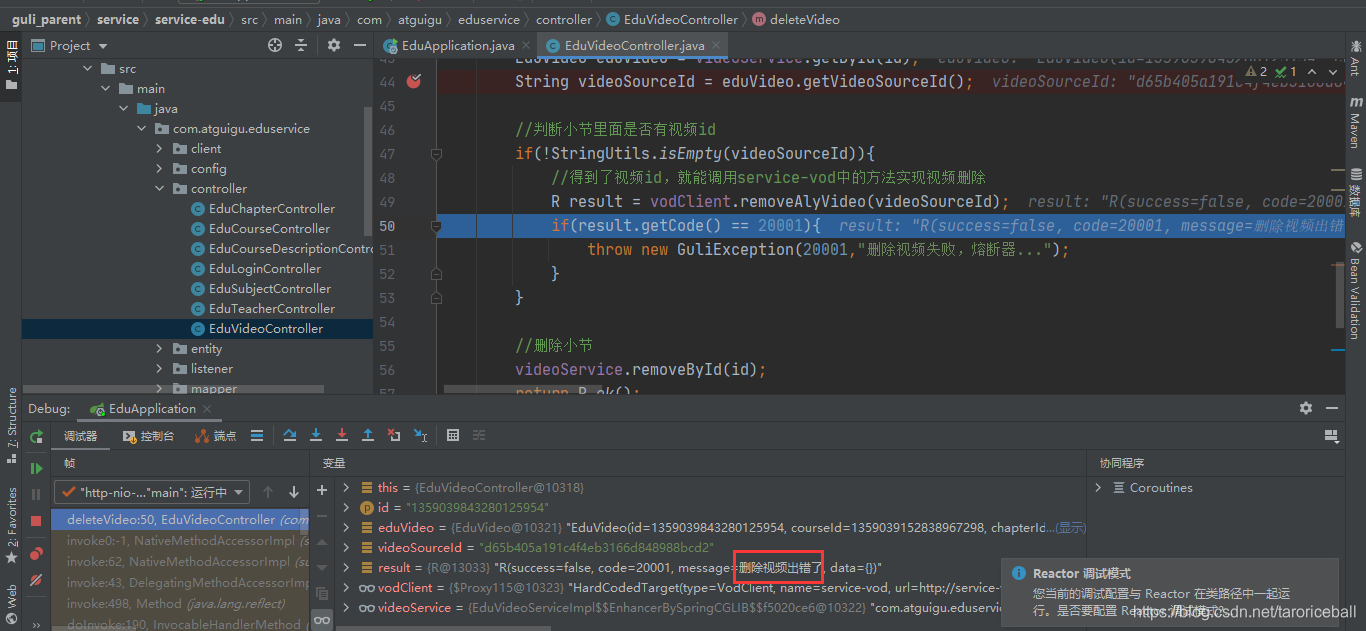Expand the client package
Viewport: 1366px width, 631px height.
159,148
